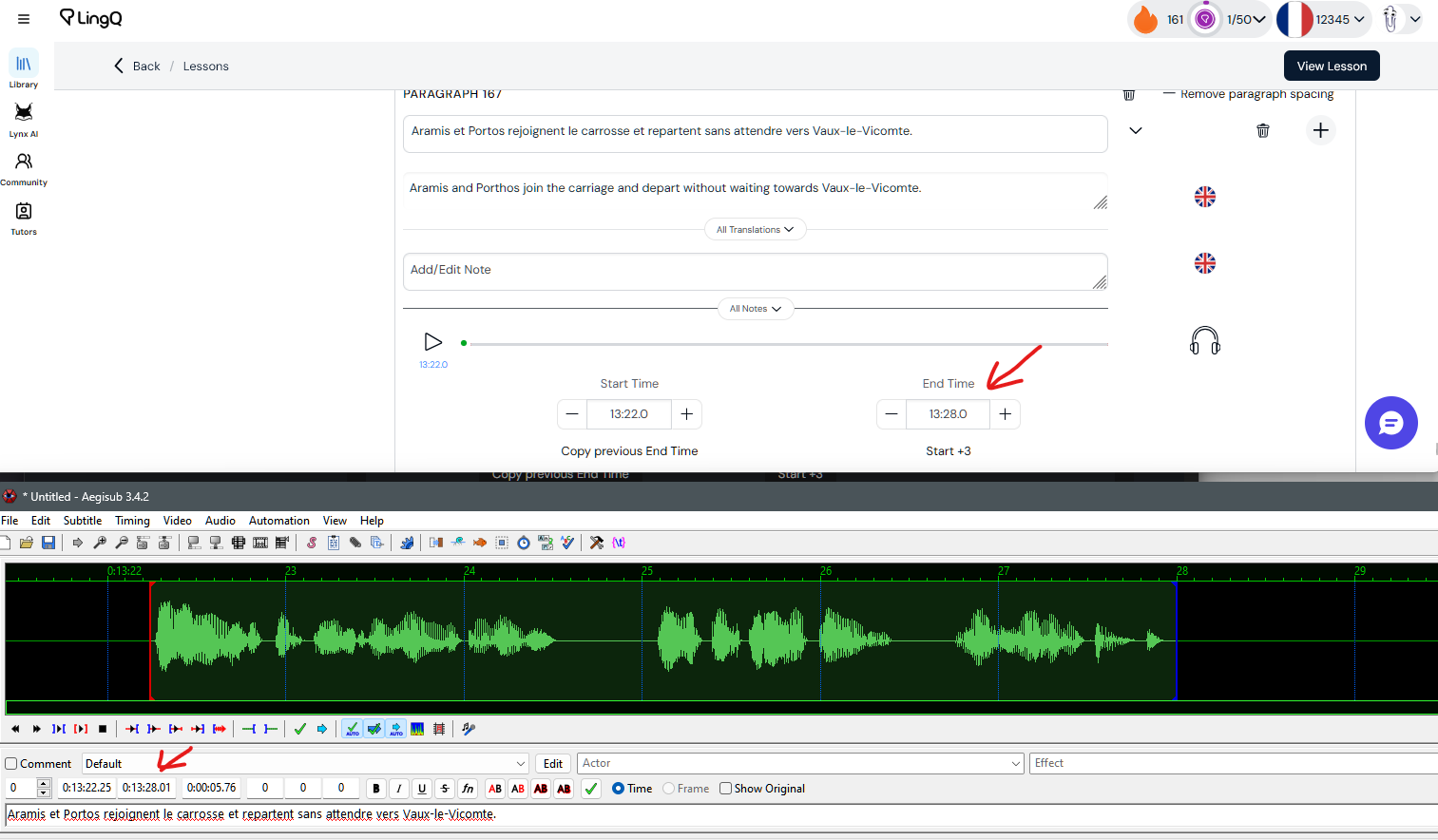The height and width of the screenshot is (840, 1438).
Task: Click the Aegisub Save subtitles icon
Action: coord(48,543)
